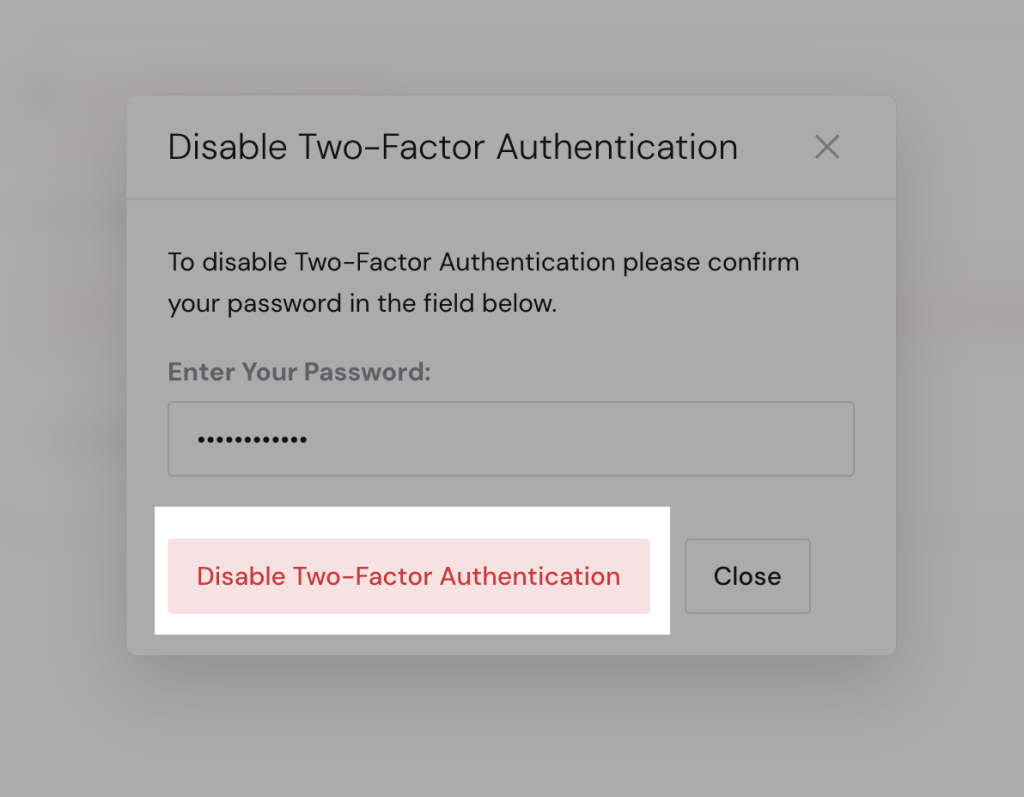1024x797 pixels.
Task: Click the dialog title "Disable Two-Factor Authentication"
Action: tap(452, 147)
